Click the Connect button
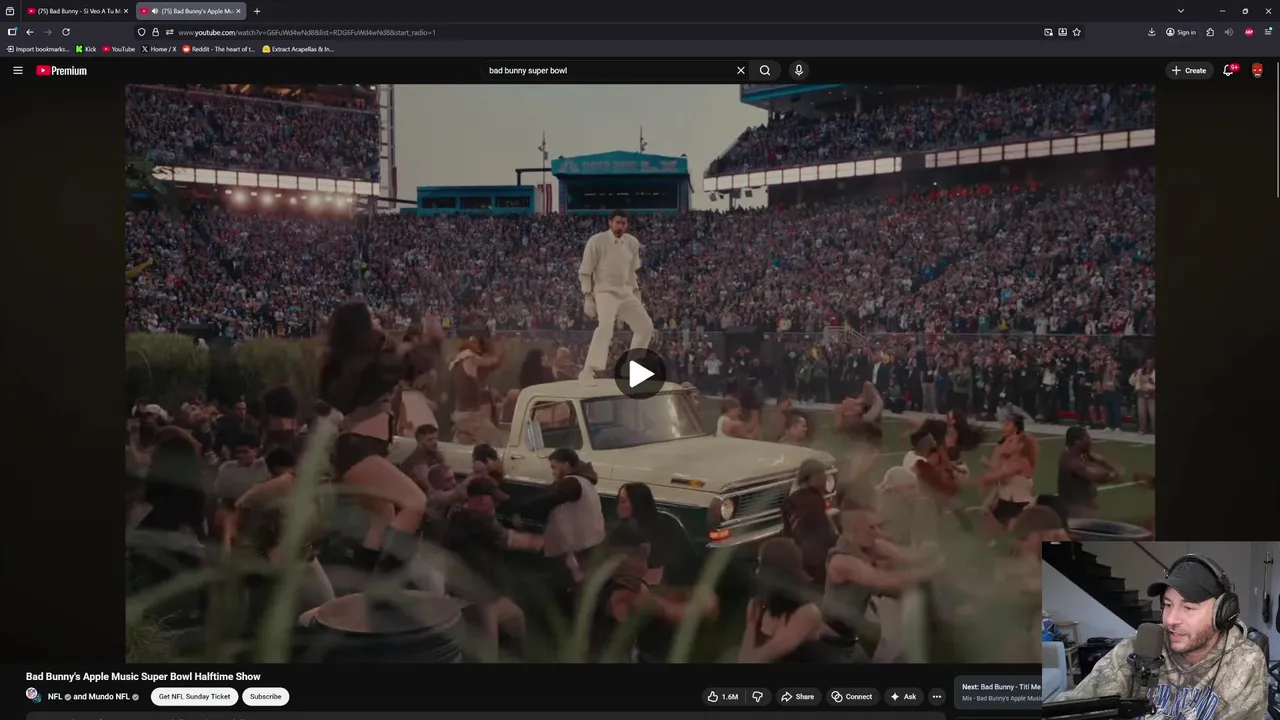The width and height of the screenshot is (1280, 720). 851,696
